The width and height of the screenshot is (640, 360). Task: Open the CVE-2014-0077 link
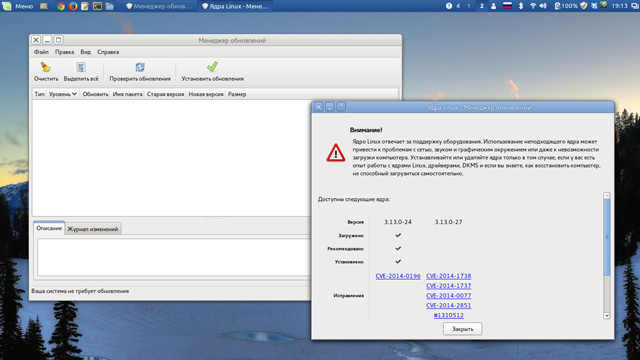pos(449,296)
